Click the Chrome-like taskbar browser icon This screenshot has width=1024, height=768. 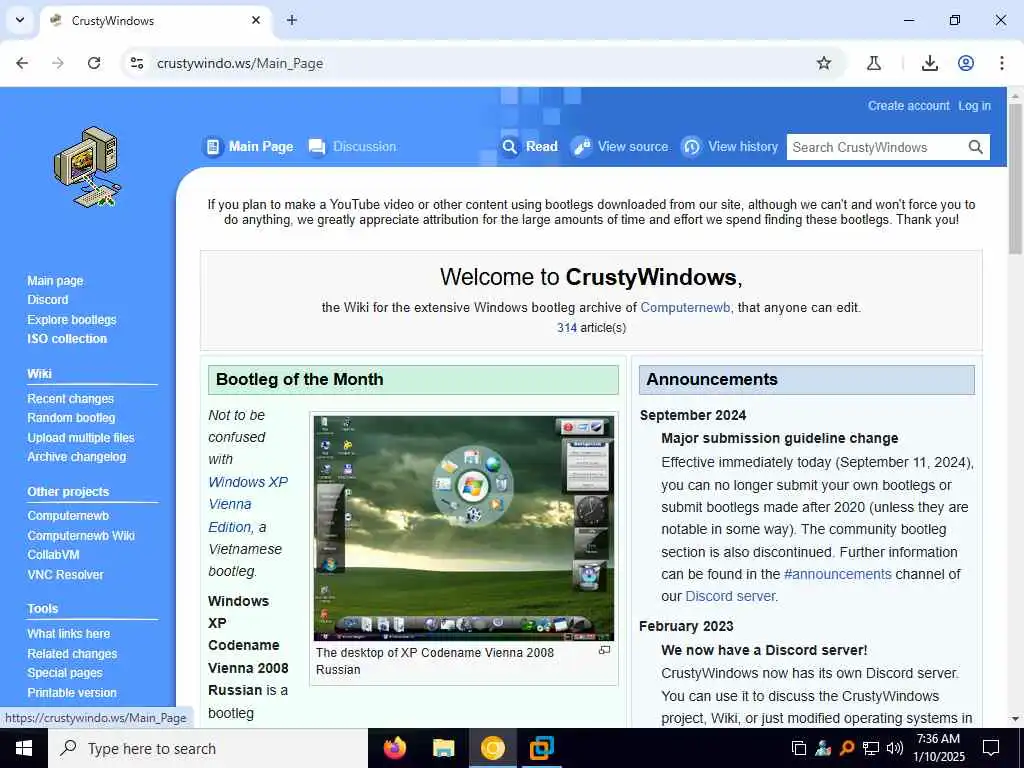(492, 748)
